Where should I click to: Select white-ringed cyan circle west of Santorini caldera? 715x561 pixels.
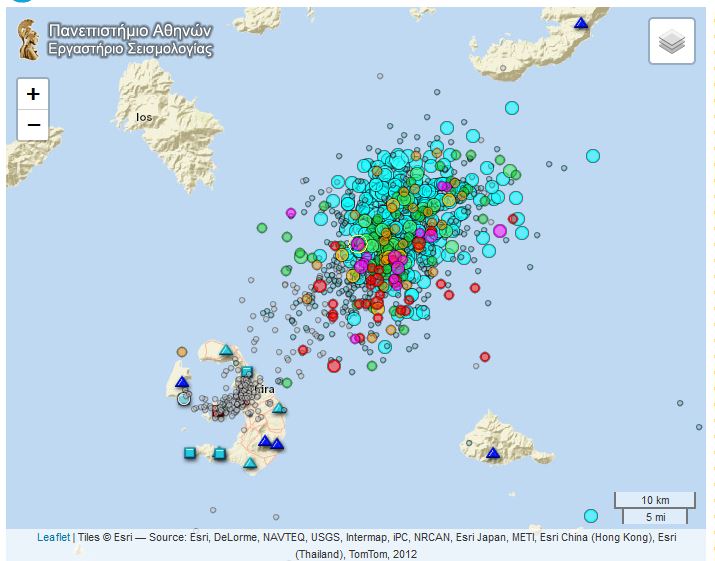pyautogui.click(x=184, y=398)
